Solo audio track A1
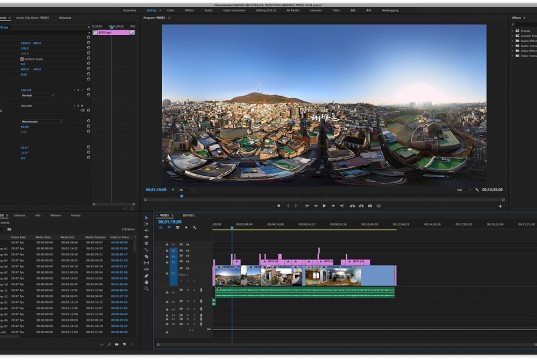The height and width of the screenshot is (360, 537). (x=194, y=290)
